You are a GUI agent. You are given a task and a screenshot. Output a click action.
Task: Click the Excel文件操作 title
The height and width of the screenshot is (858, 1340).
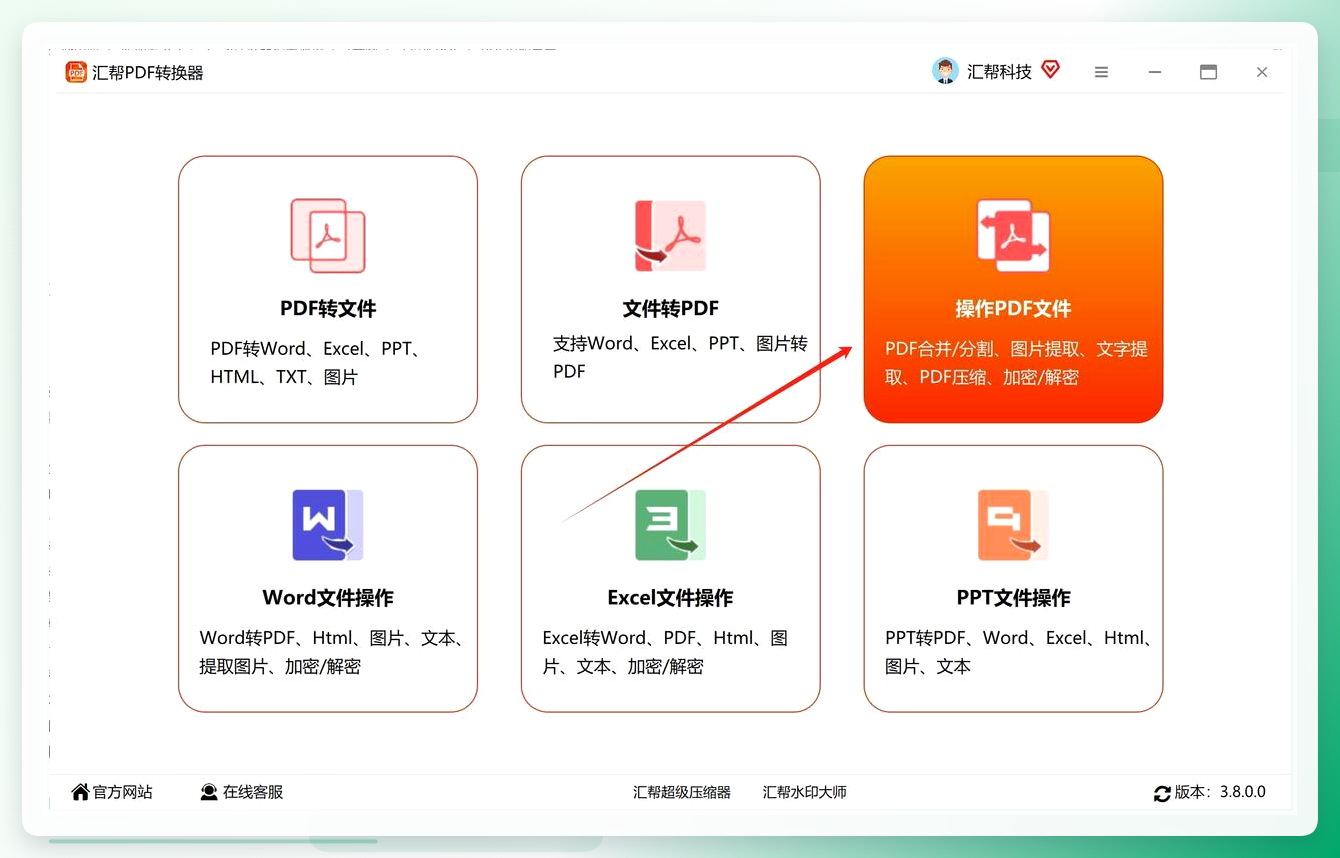670,598
